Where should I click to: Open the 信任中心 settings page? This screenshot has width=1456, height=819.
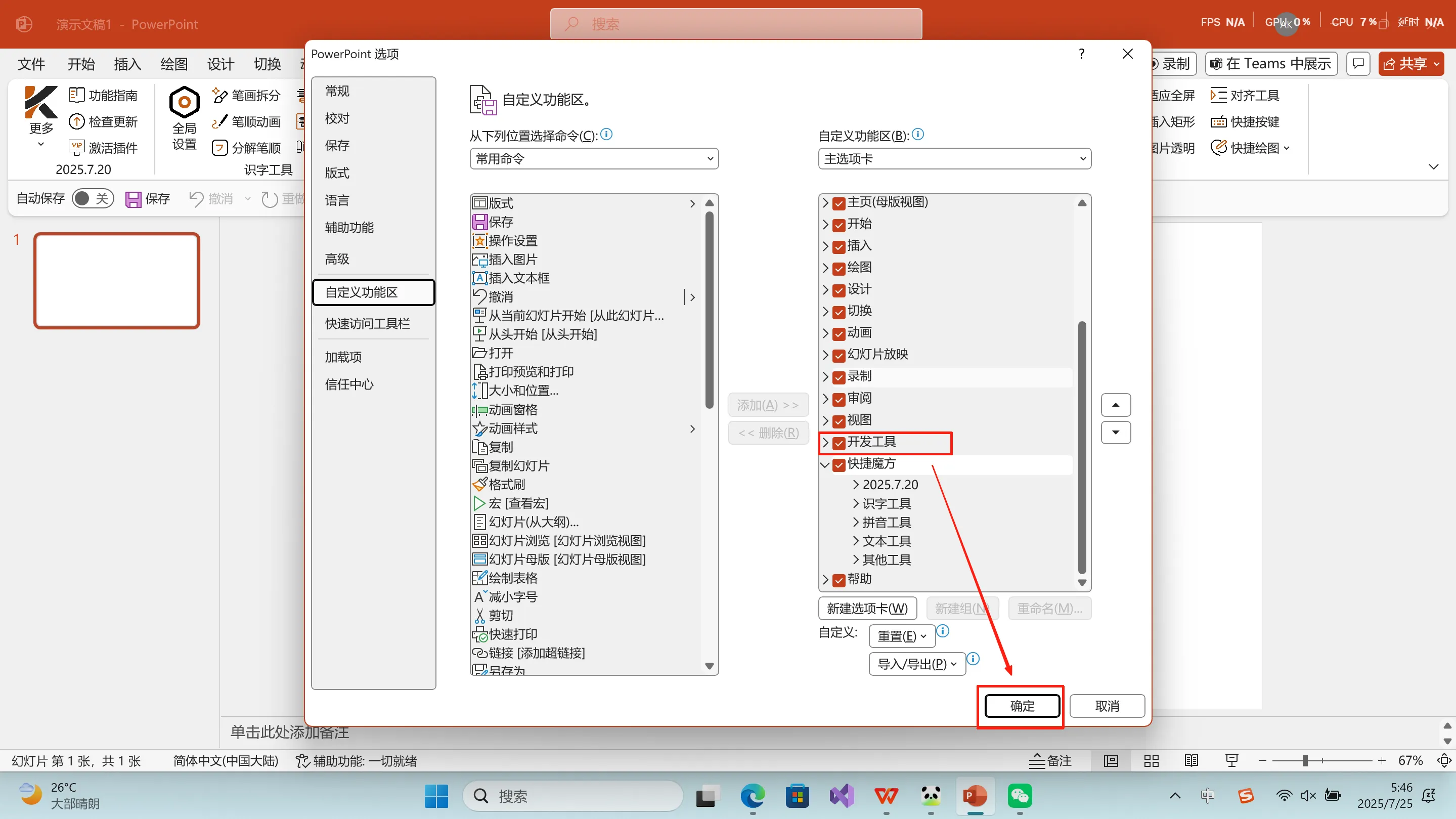pyautogui.click(x=349, y=384)
